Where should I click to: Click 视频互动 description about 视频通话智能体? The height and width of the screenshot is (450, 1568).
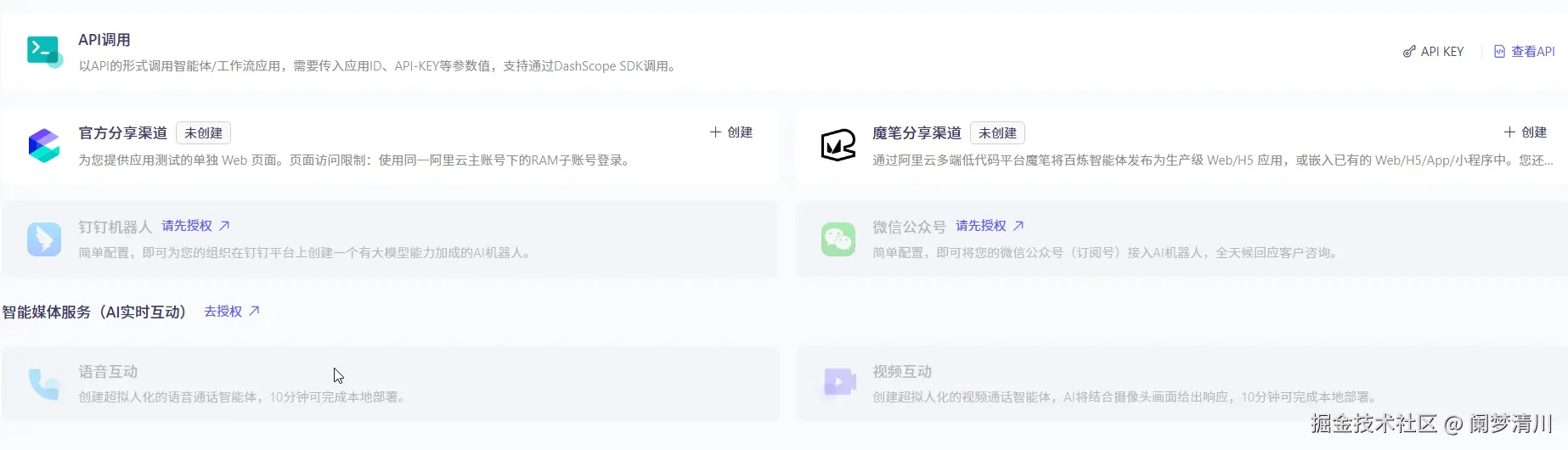1126,397
